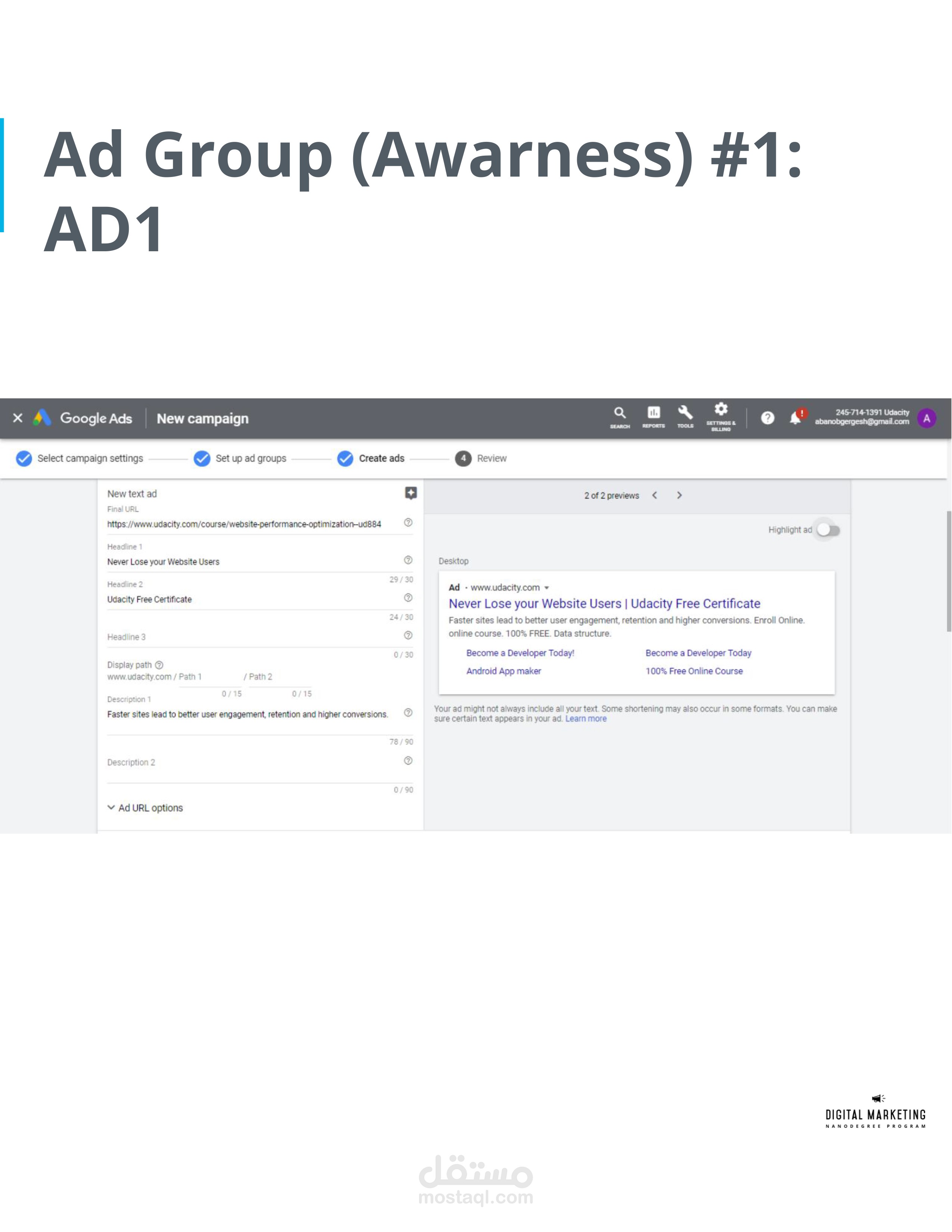Go to Create ads step
Screen dimensions: 952x1232
(x=371, y=458)
